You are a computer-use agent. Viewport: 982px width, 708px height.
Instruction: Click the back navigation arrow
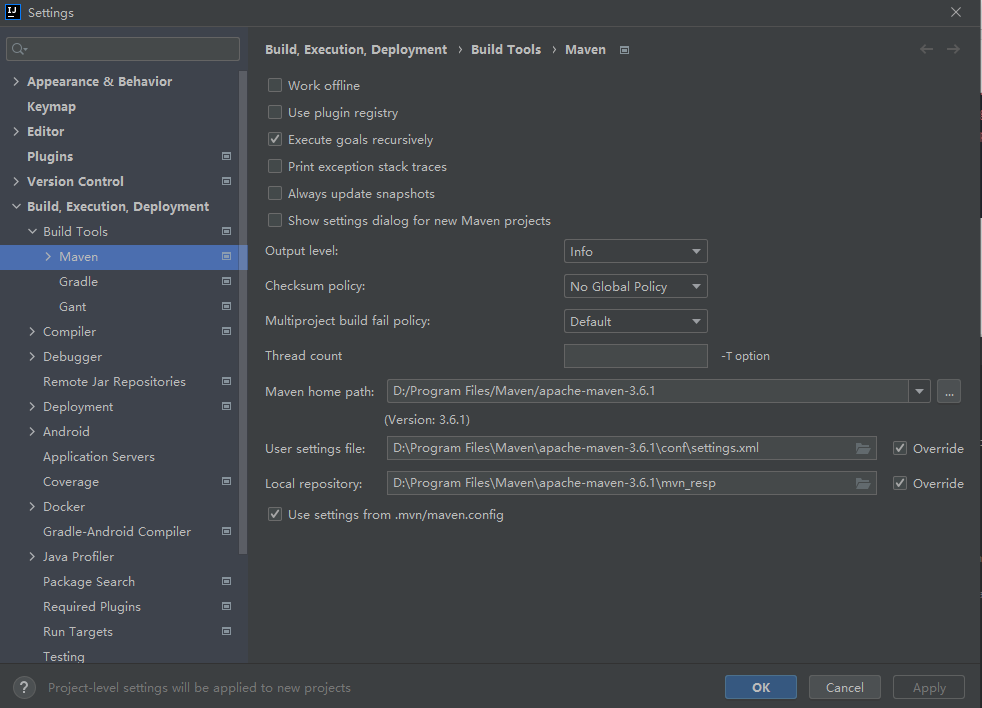(x=926, y=49)
